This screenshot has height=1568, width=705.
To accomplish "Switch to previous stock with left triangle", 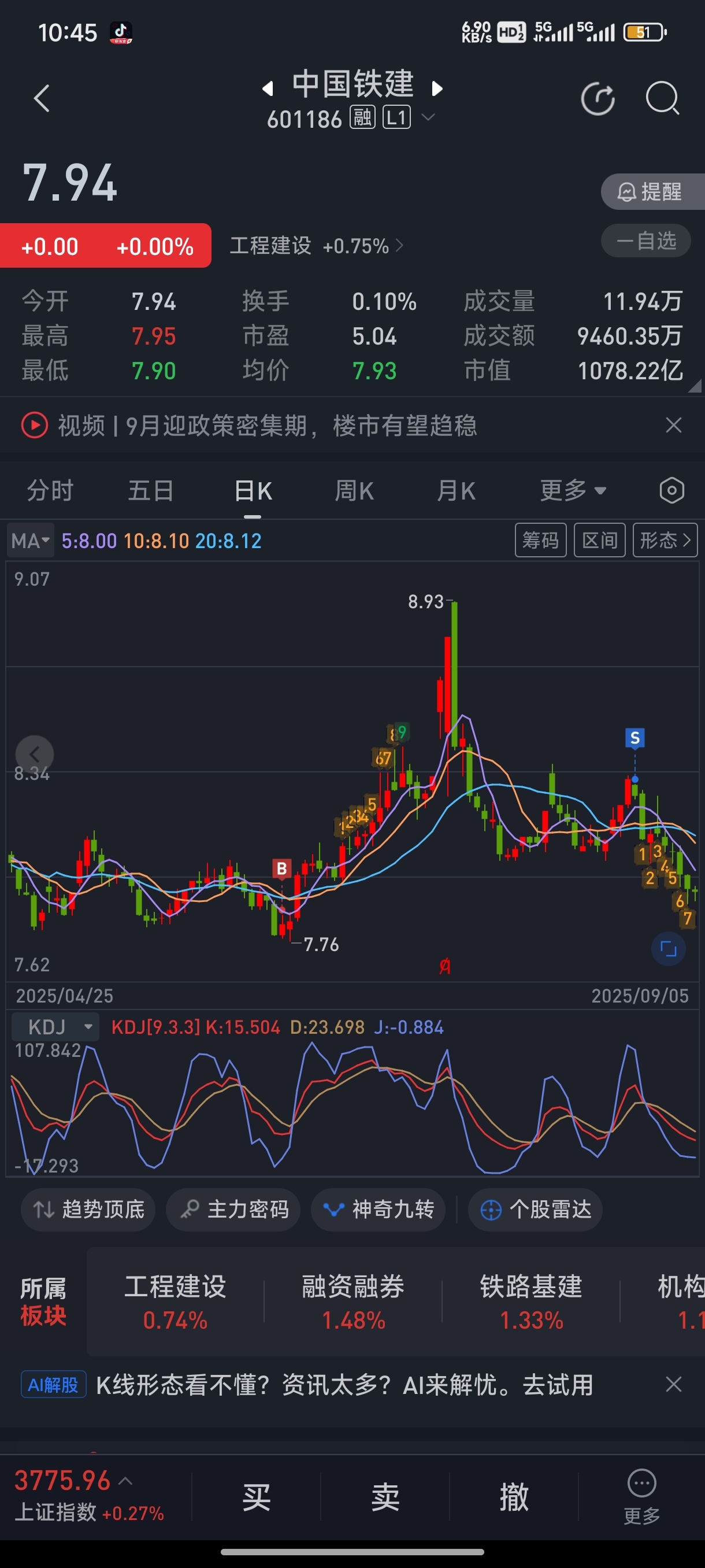I will 268,89.
